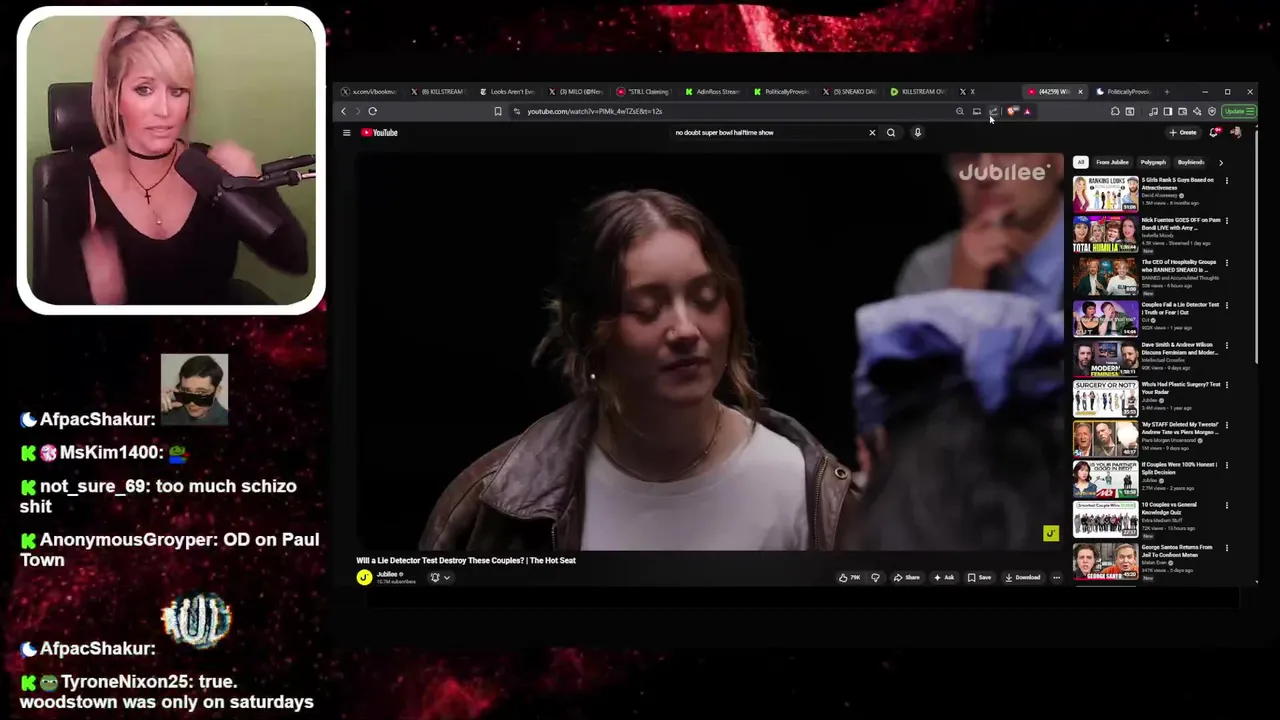Dislike the video with thumbs down
The height and width of the screenshot is (720, 1280).
(x=875, y=577)
